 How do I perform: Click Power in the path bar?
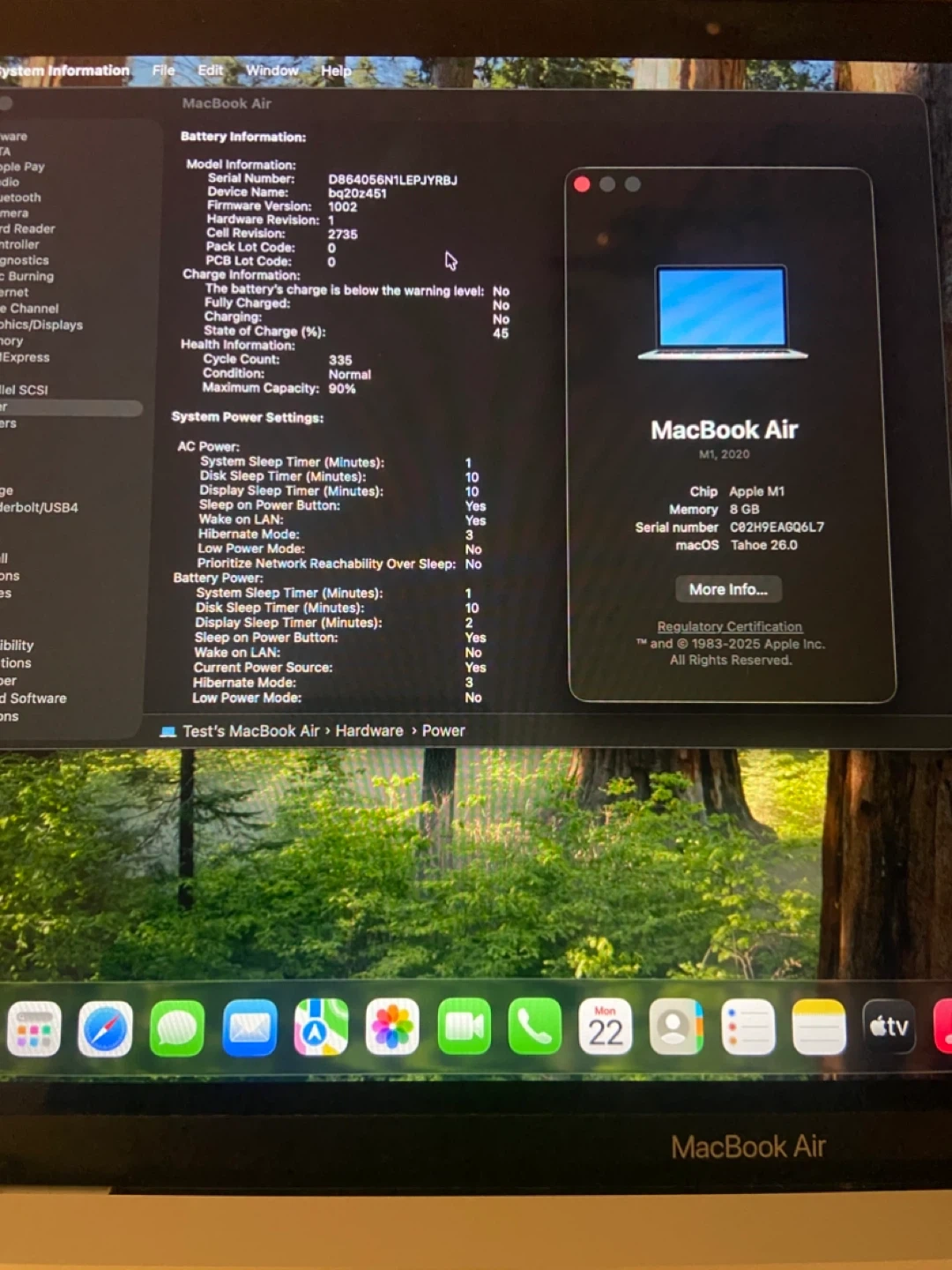tap(443, 731)
